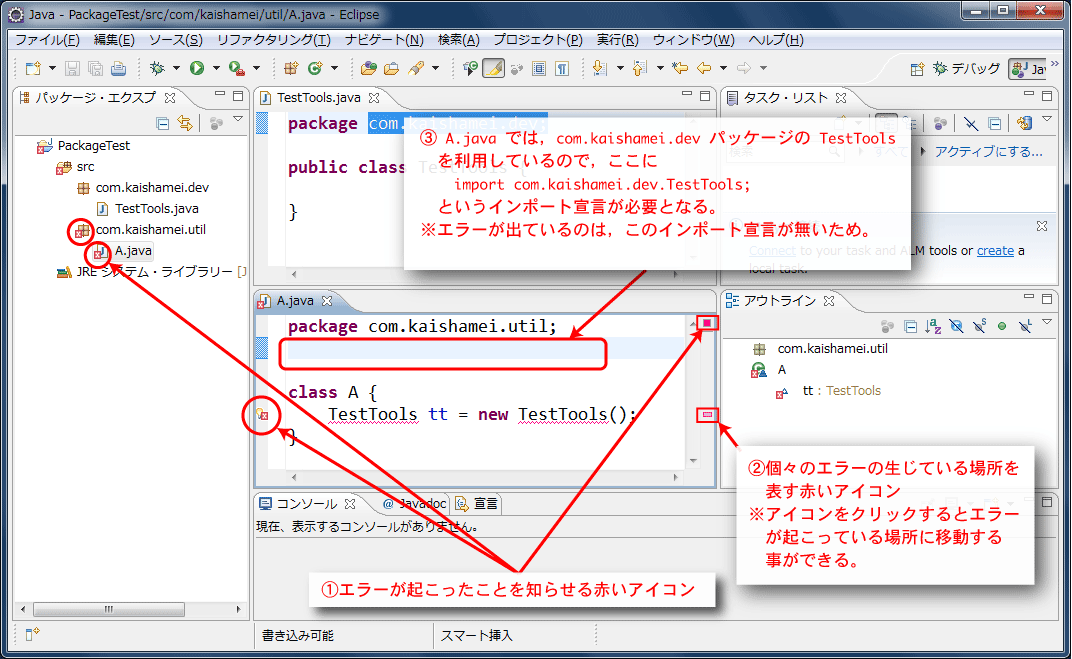Close the コンソール view tab
Image resolution: width=1072 pixels, height=659 pixels.
350,504
